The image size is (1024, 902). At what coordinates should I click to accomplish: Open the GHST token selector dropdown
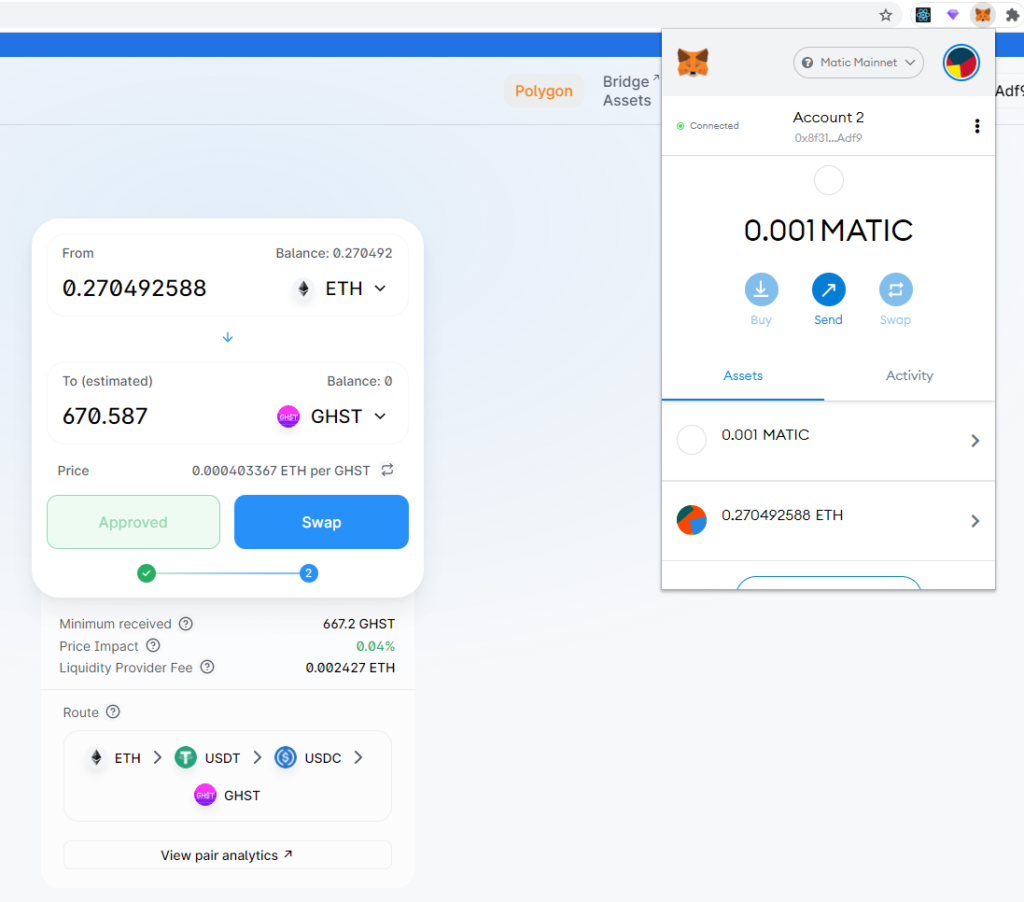[x=332, y=417]
